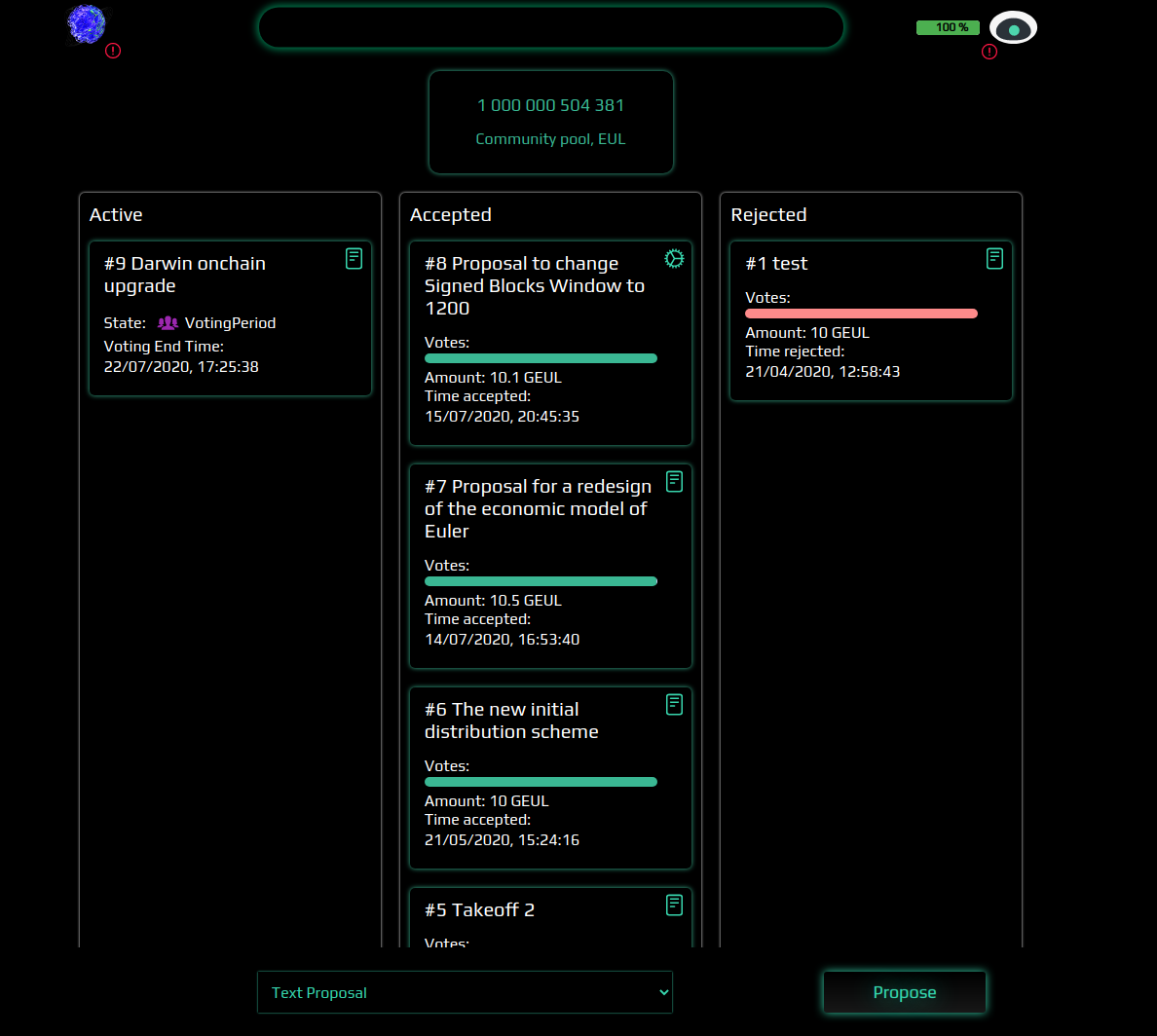The height and width of the screenshot is (1036, 1157).
Task: Click the document icon on the #7 proposal card
Action: (x=674, y=482)
